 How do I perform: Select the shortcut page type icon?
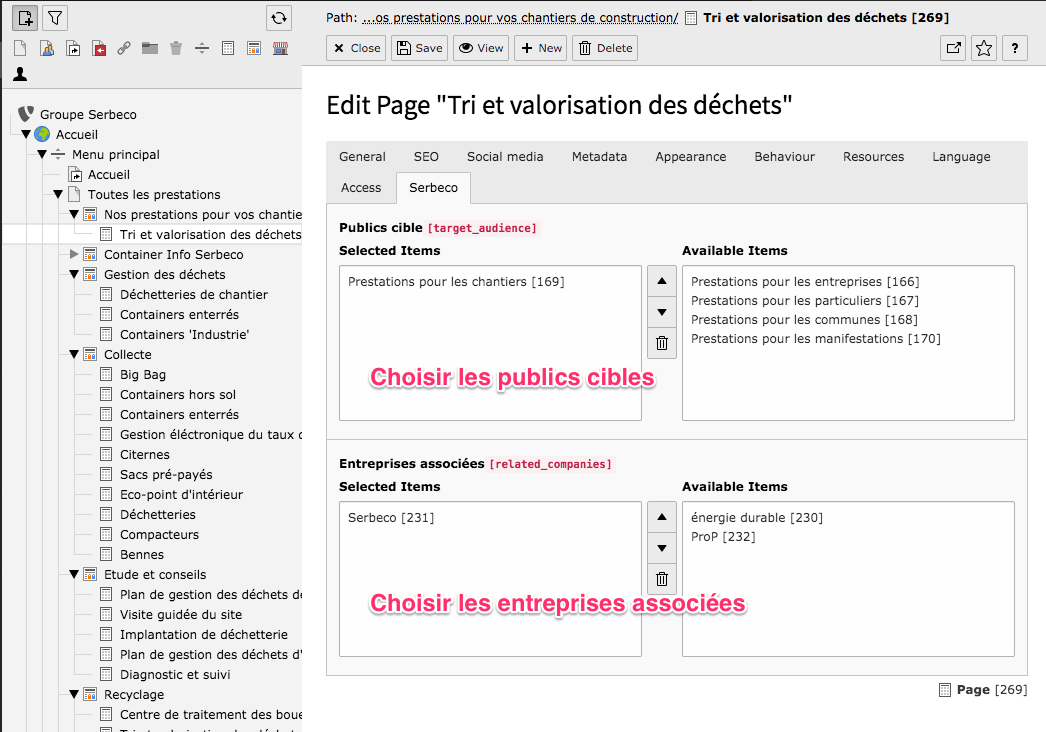click(73, 48)
